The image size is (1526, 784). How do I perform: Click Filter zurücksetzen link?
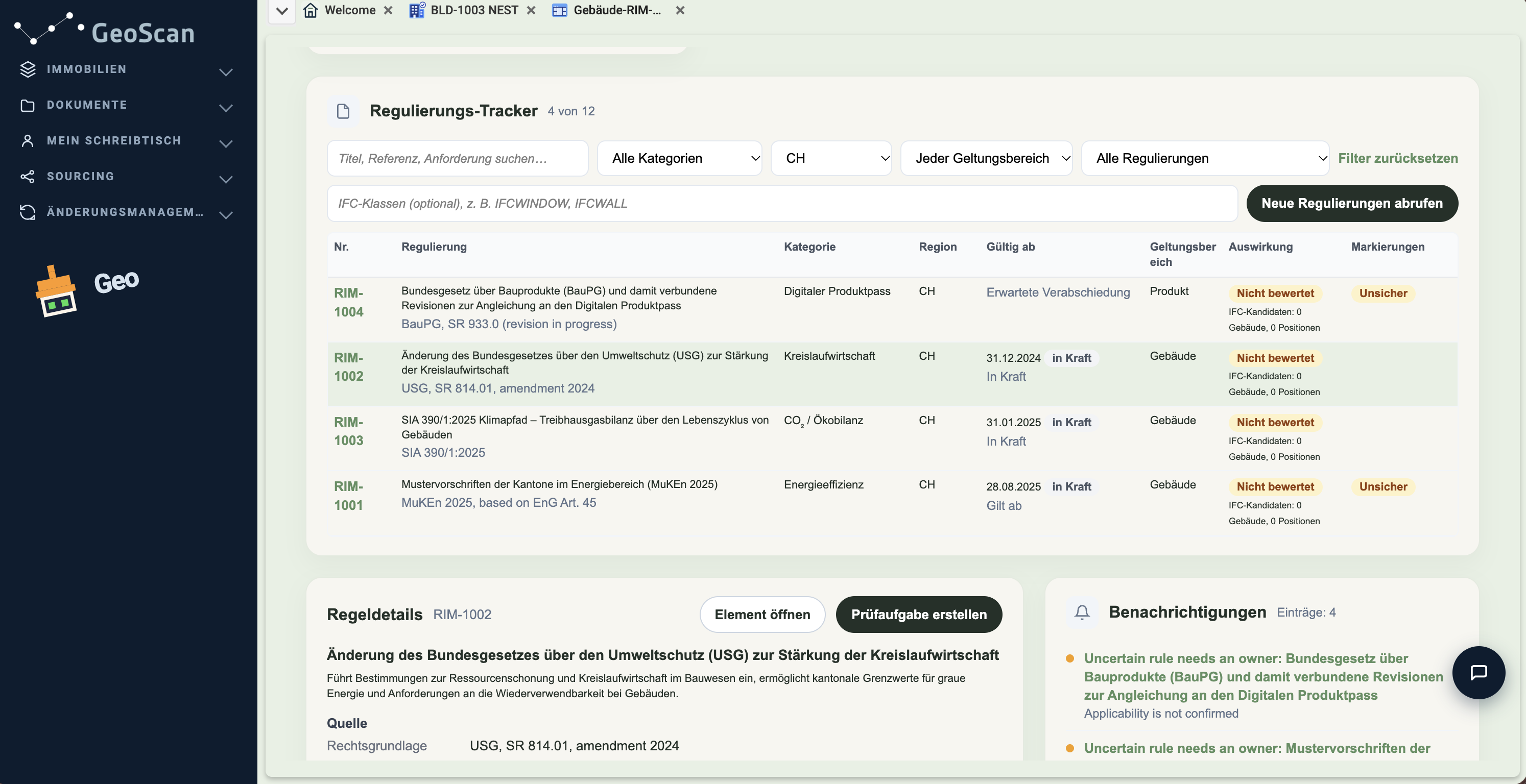[x=1398, y=158]
